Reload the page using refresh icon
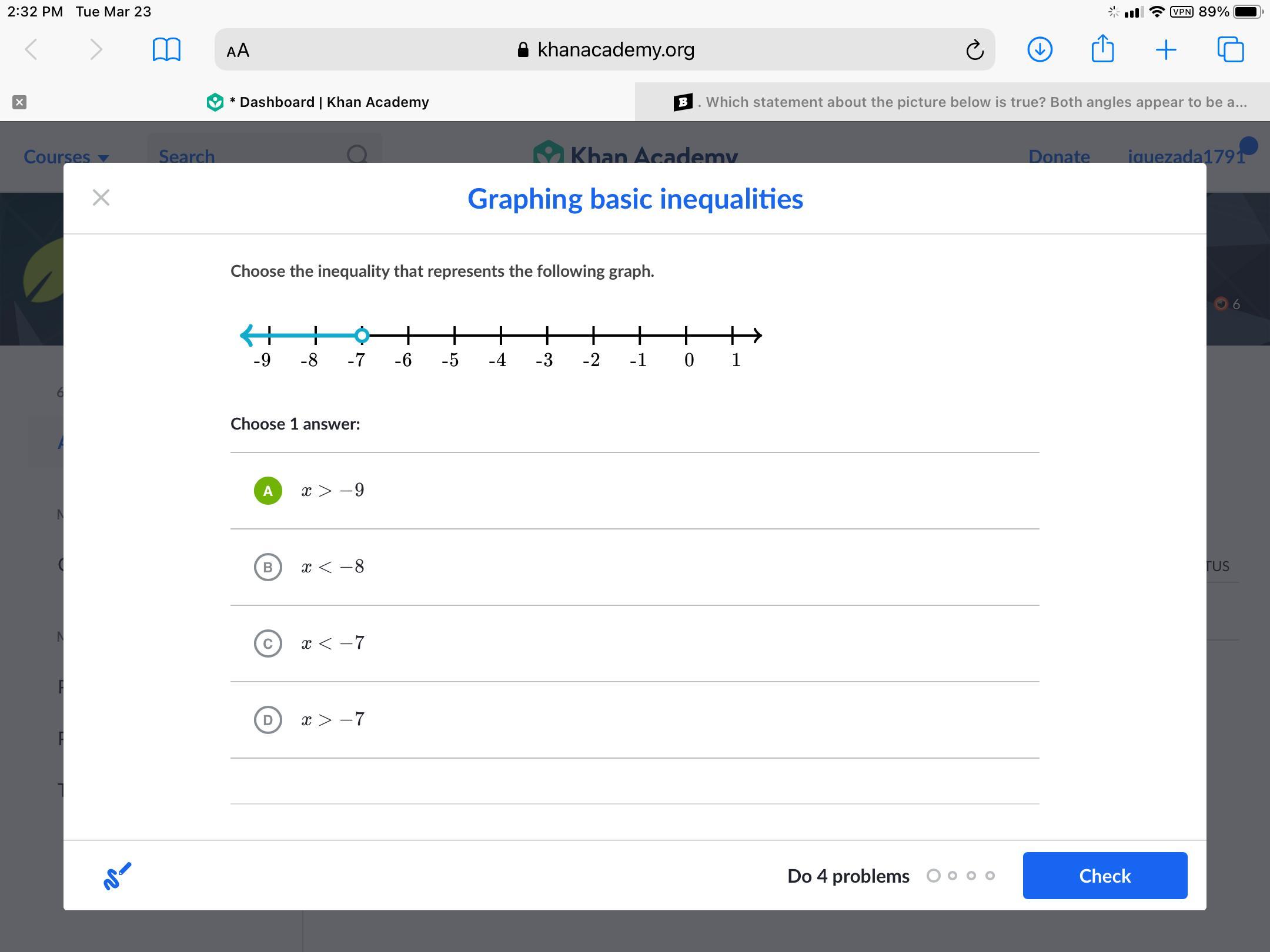The width and height of the screenshot is (1270, 952). coord(974,50)
